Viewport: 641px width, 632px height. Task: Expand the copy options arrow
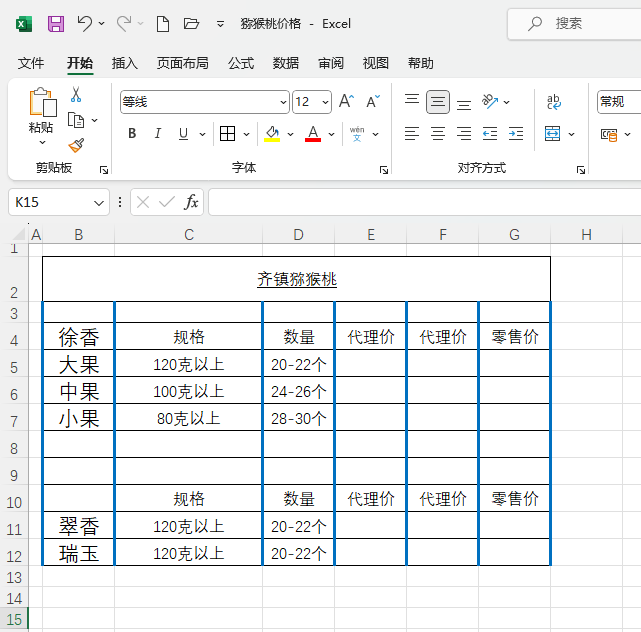(94, 120)
